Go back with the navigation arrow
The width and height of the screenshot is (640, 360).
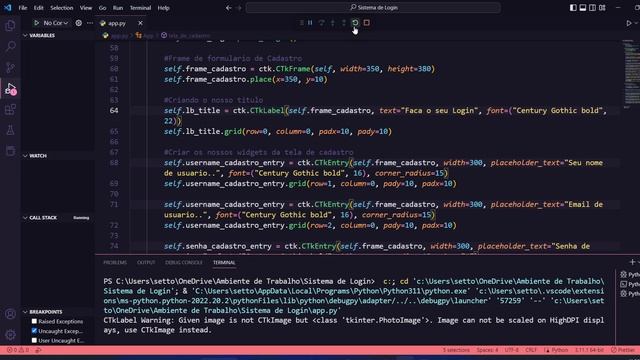point(229,8)
